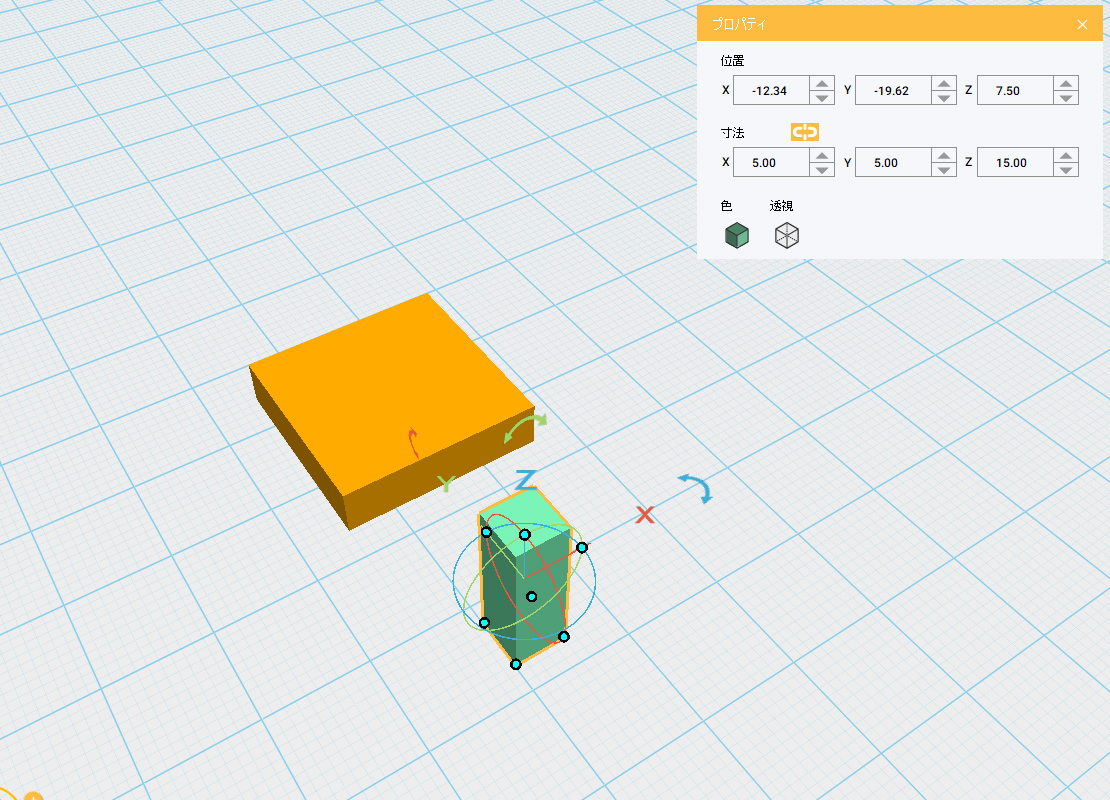Screen dimensions: 1110x800
Task: Decrease position Y with the down arrow
Action: point(944,98)
